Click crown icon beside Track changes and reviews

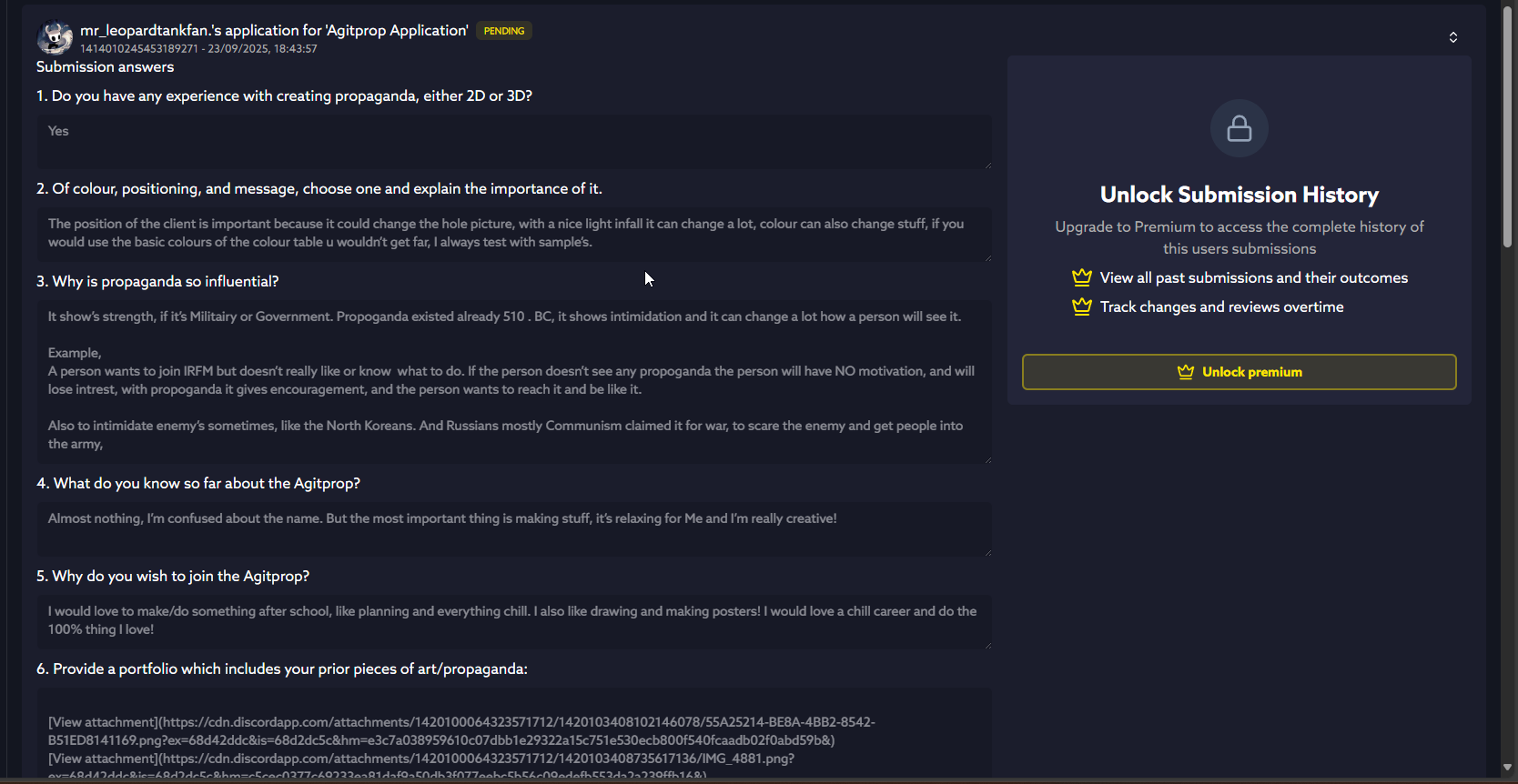[1081, 307]
